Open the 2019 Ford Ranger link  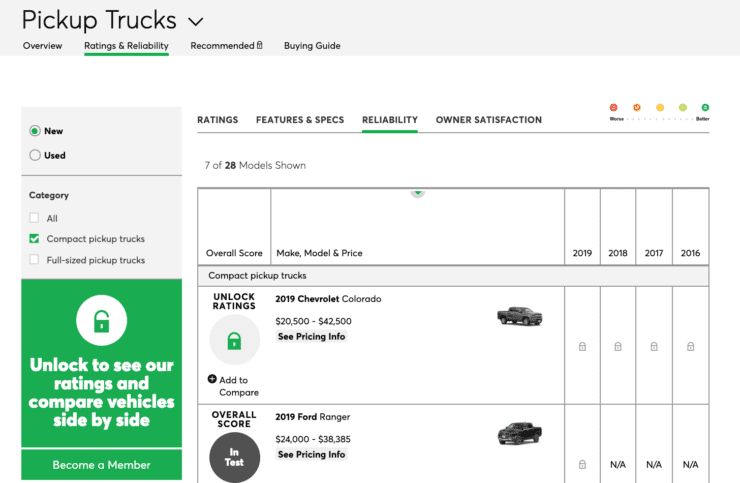click(x=312, y=417)
